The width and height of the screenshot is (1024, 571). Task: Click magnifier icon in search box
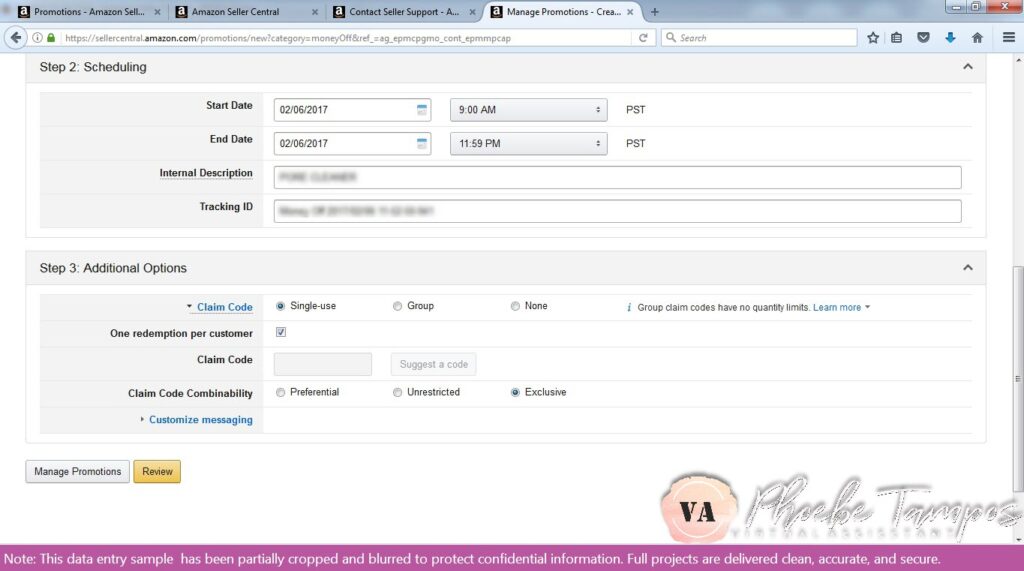(x=671, y=38)
